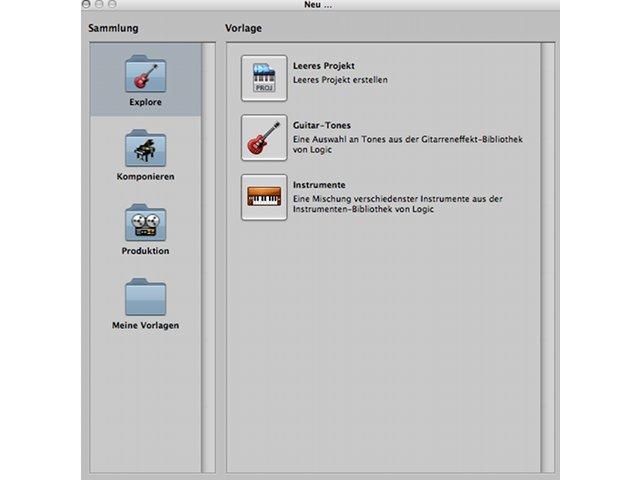Screen dimensions: 640x480
Task: Select the Explore guitar folder icon
Action: pyautogui.click(x=145, y=73)
